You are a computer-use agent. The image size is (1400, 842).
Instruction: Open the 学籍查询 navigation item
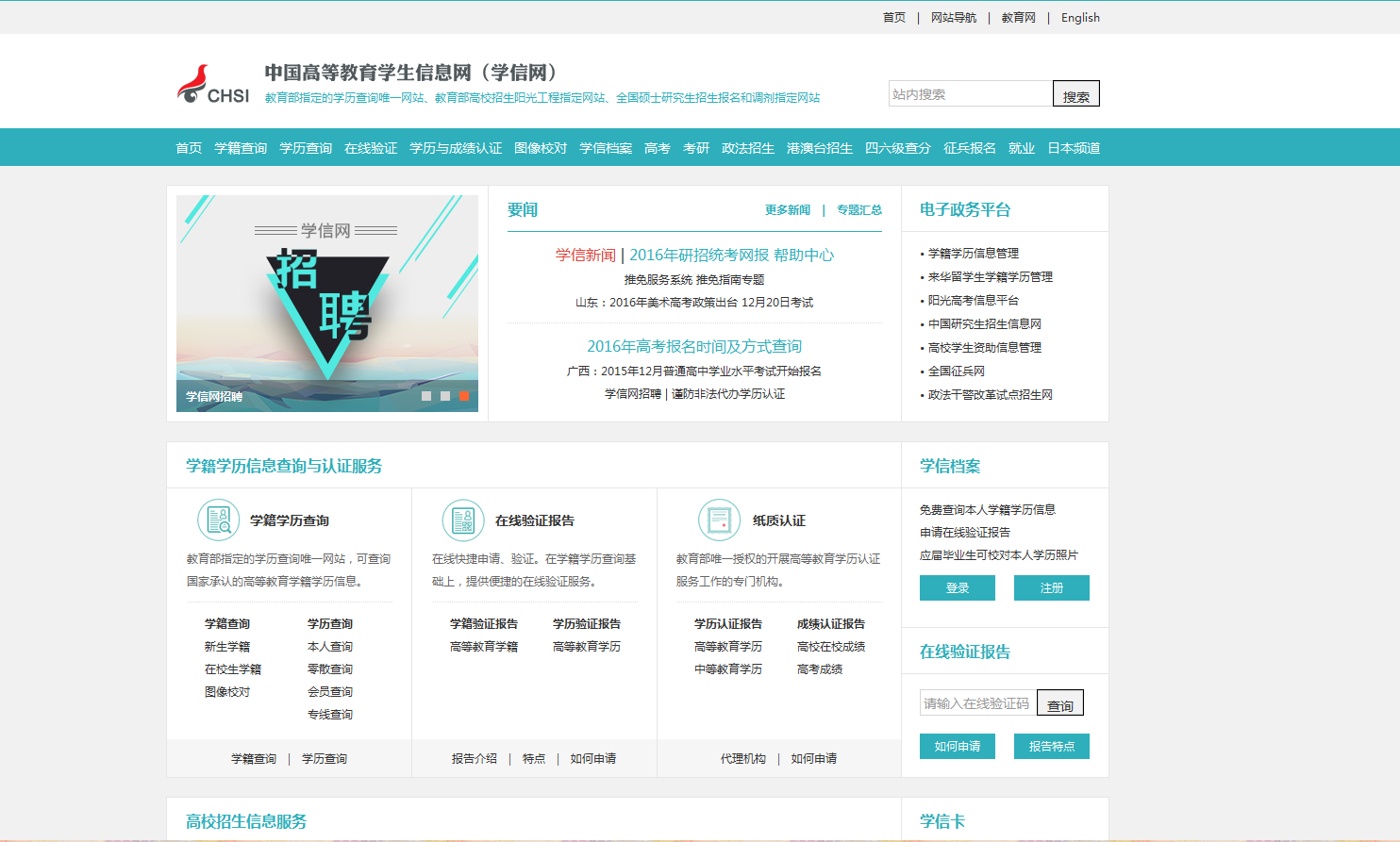pyautogui.click(x=241, y=148)
